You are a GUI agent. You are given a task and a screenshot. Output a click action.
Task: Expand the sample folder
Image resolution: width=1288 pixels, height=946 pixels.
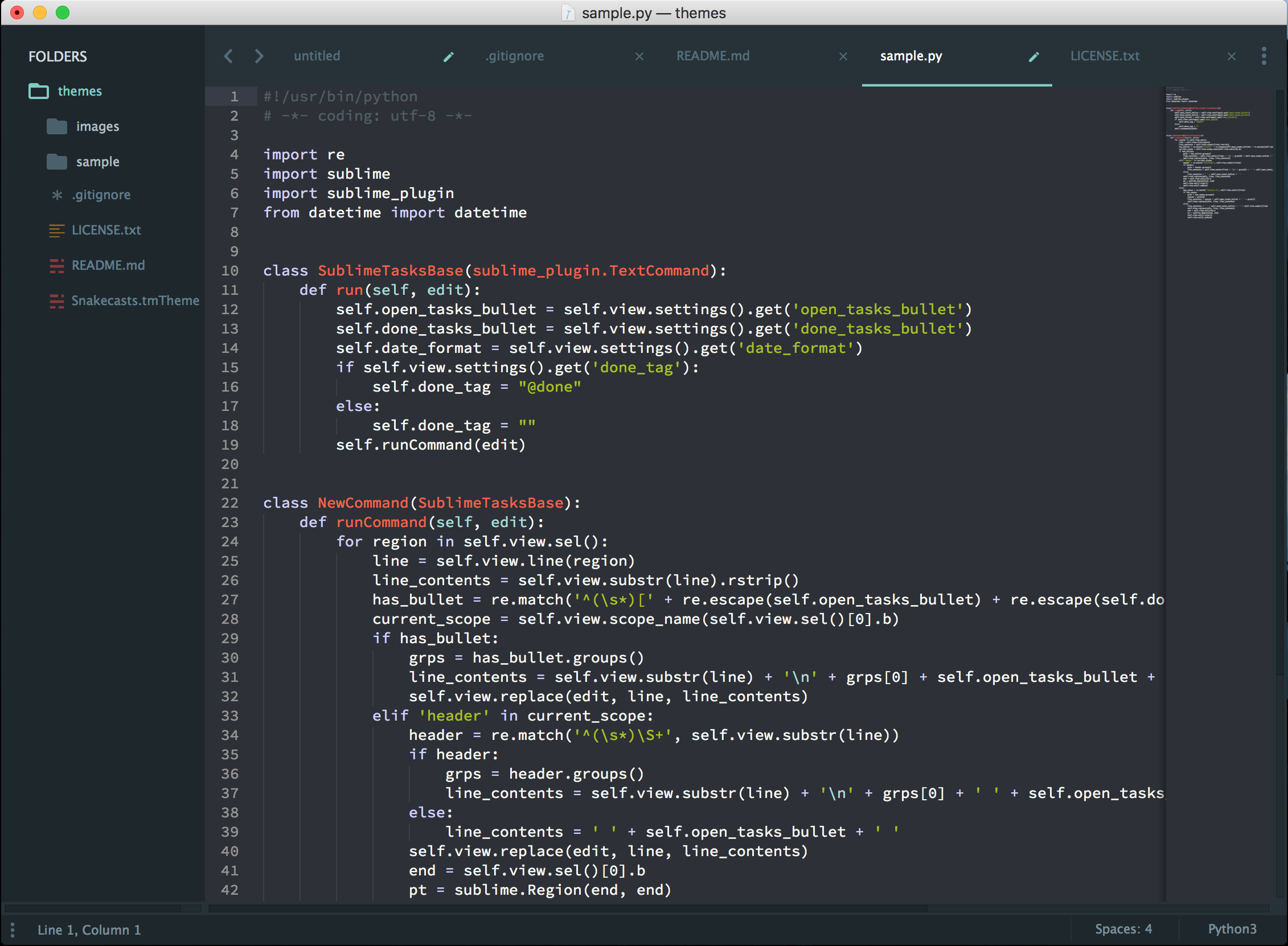point(97,162)
